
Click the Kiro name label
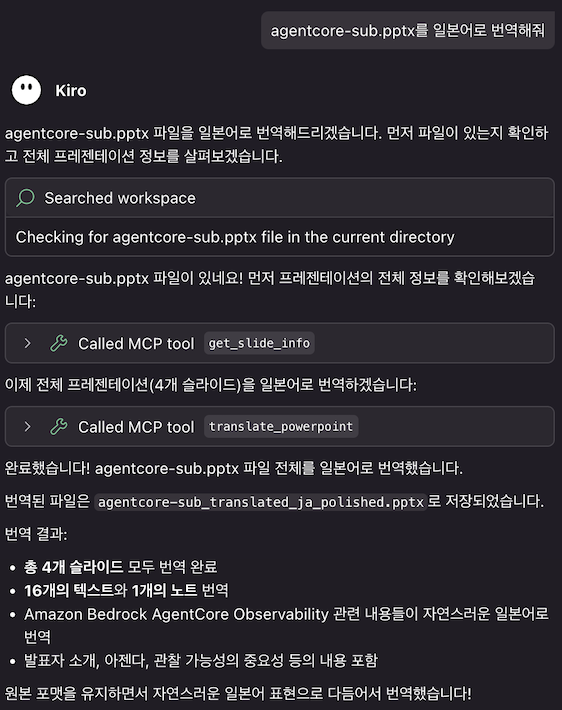[71, 91]
